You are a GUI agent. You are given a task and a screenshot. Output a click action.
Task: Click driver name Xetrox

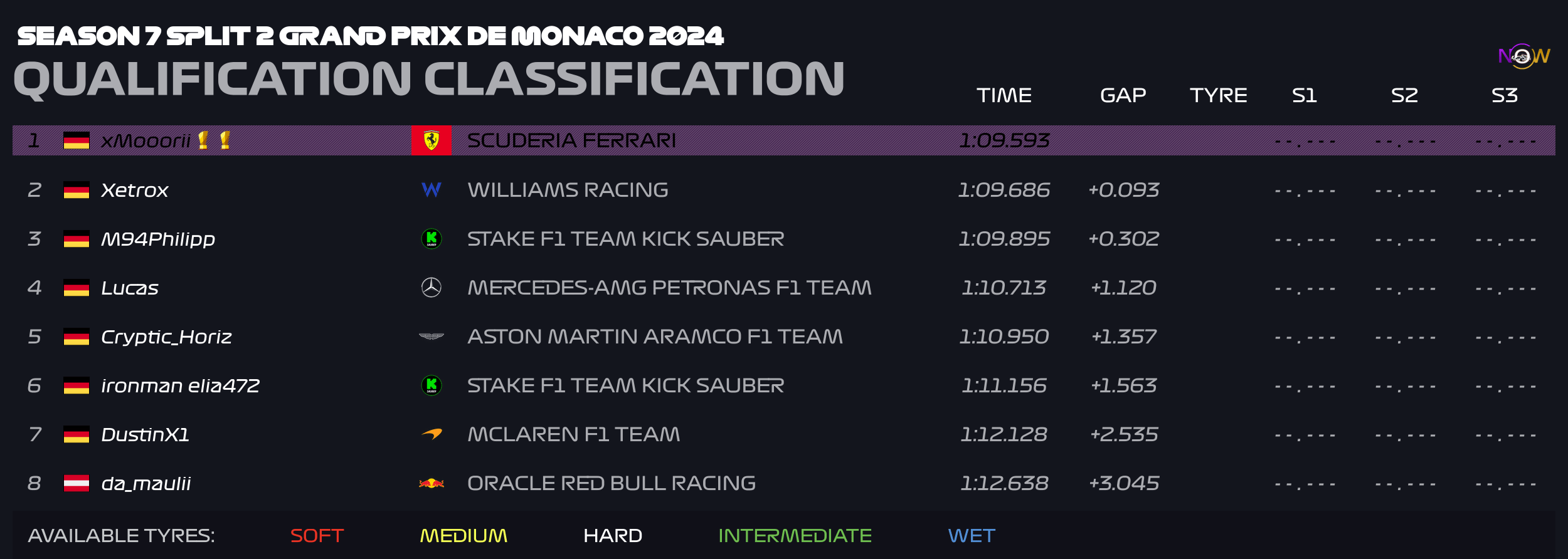pyautogui.click(x=135, y=190)
